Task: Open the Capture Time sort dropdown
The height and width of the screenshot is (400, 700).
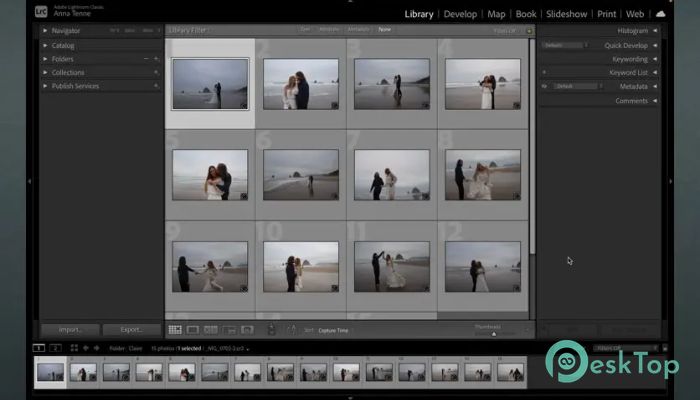Action: click(x=333, y=330)
